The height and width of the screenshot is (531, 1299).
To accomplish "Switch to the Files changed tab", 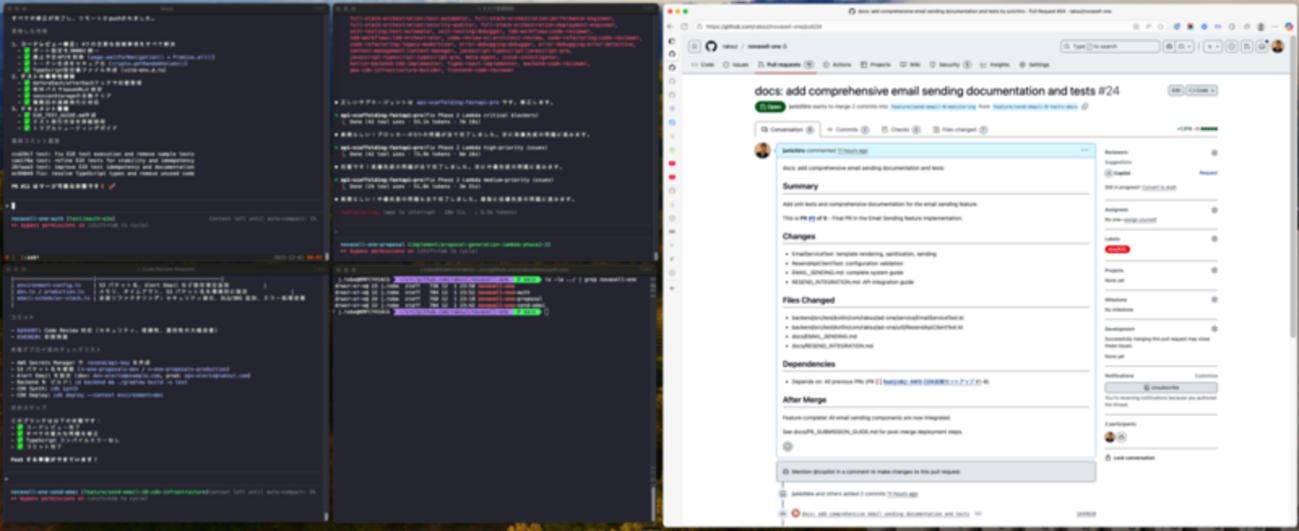I will tap(959, 130).
